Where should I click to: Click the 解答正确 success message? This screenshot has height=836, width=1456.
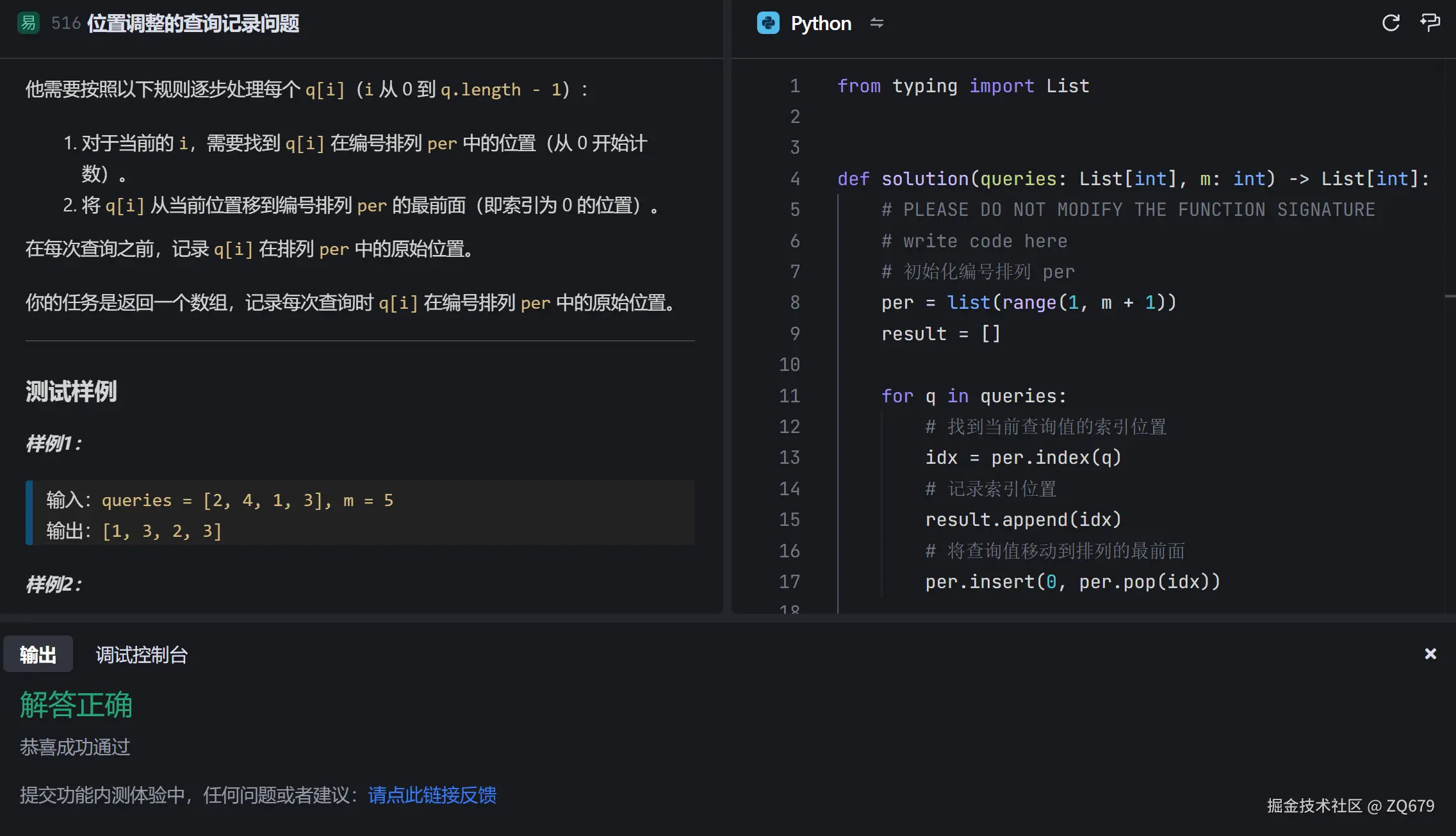click(76, 705)
